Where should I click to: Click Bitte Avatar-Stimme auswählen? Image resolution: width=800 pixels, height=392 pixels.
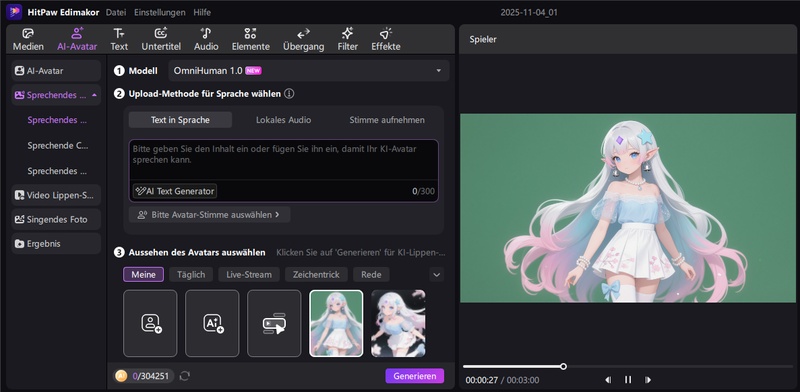pyautogui.click(x=209, y=215)
